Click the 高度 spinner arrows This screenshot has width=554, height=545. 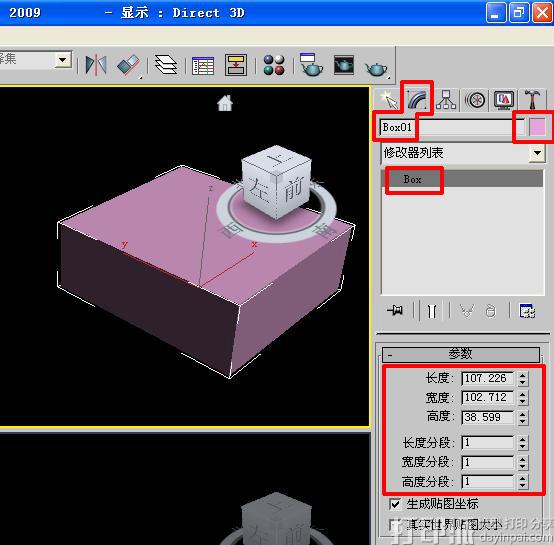(523, 417)
